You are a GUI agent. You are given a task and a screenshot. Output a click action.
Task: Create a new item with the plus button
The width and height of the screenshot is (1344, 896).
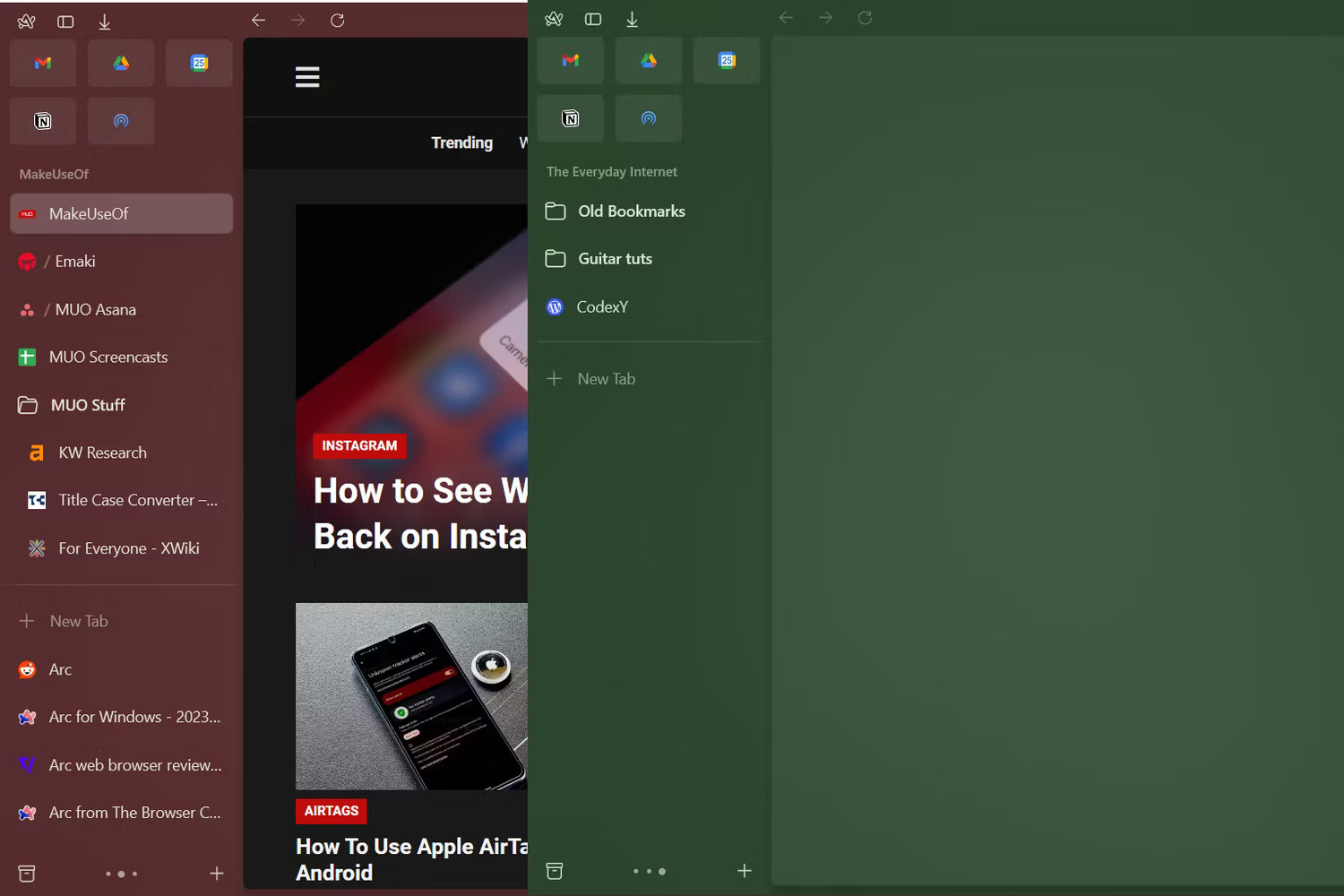point(216,873)
